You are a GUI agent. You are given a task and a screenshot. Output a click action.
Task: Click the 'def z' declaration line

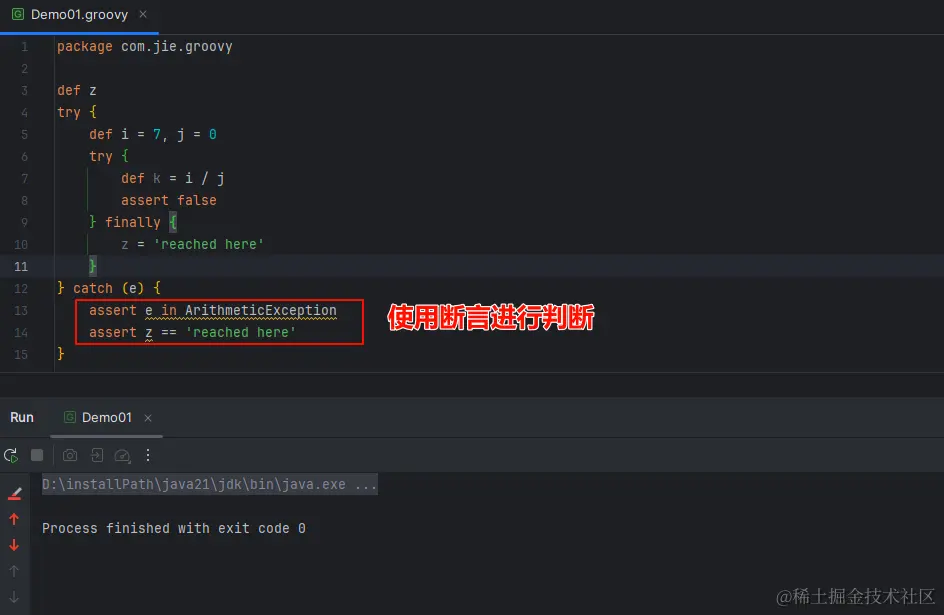[x=76, y=90]
